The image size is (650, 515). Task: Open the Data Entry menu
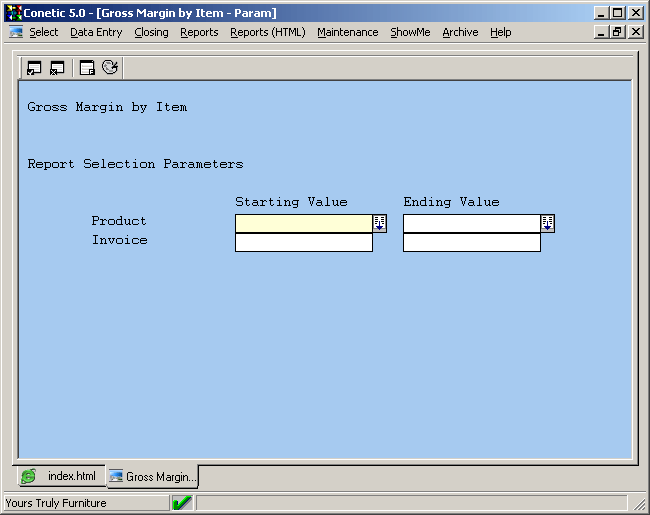[96, 32]
